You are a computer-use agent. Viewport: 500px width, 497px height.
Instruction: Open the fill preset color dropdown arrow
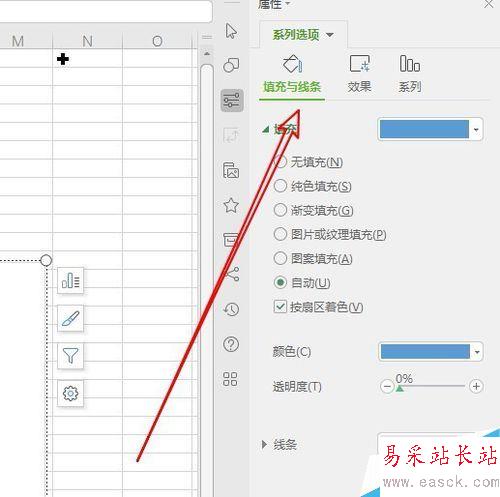tap(476, 129)
